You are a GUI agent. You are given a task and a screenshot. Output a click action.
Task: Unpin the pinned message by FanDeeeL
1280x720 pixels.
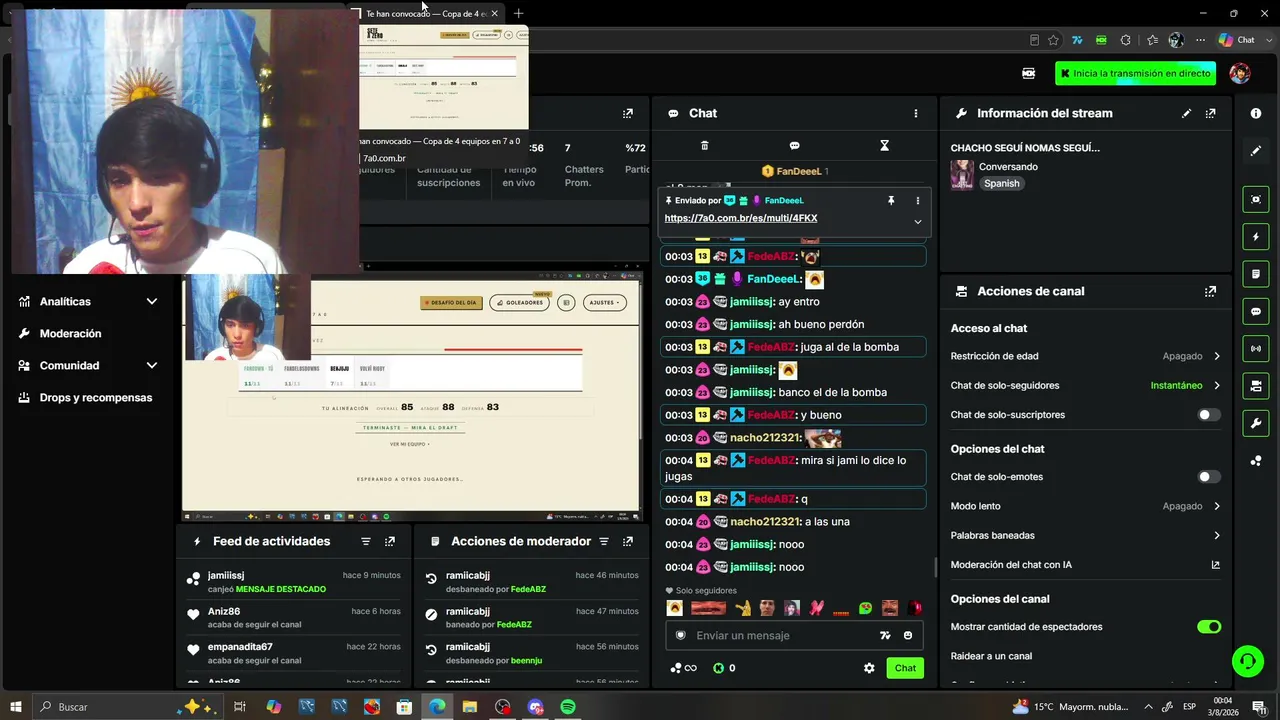click(x=891, y=200)
